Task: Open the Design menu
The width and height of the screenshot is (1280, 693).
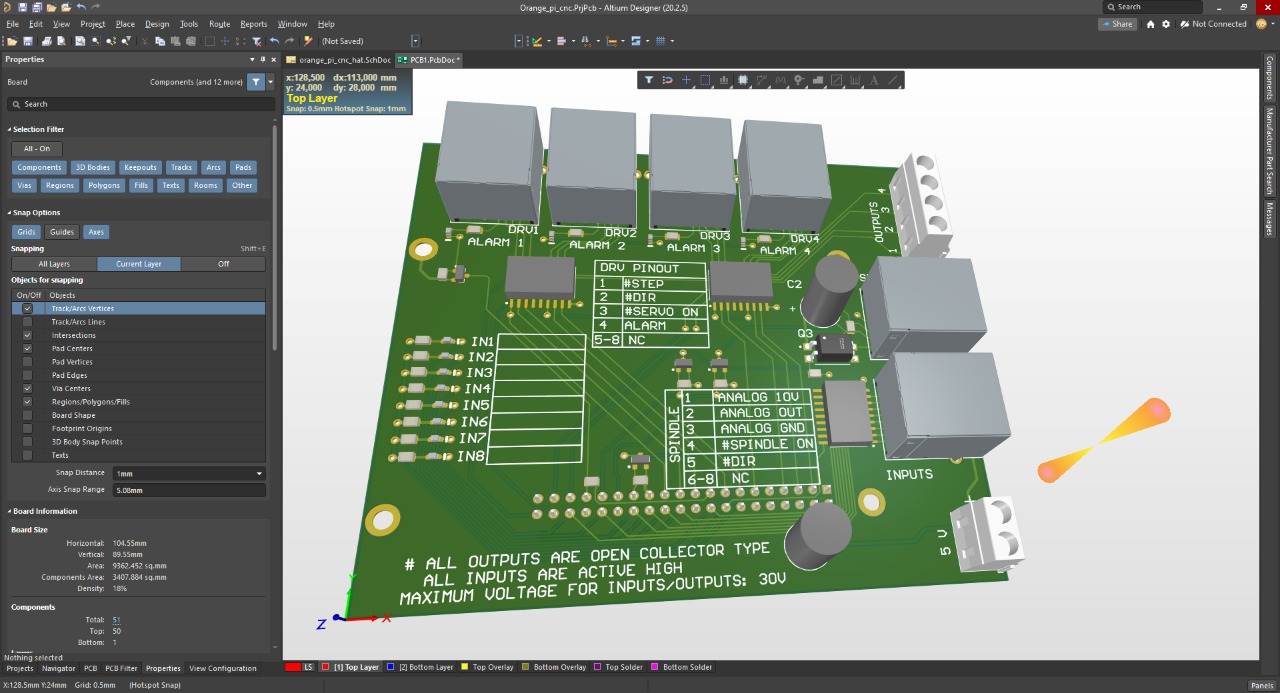Action: pos(157,24)
